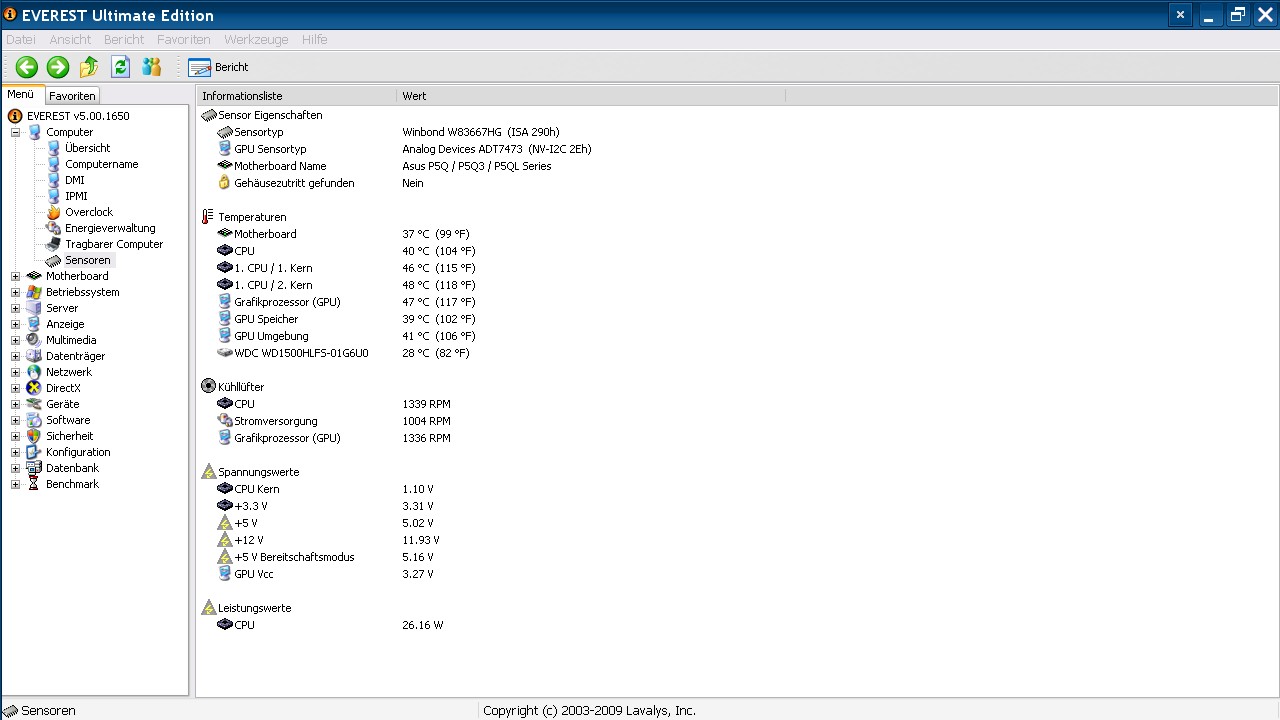Click the Up one level toolbar icon

coord(89,67)
